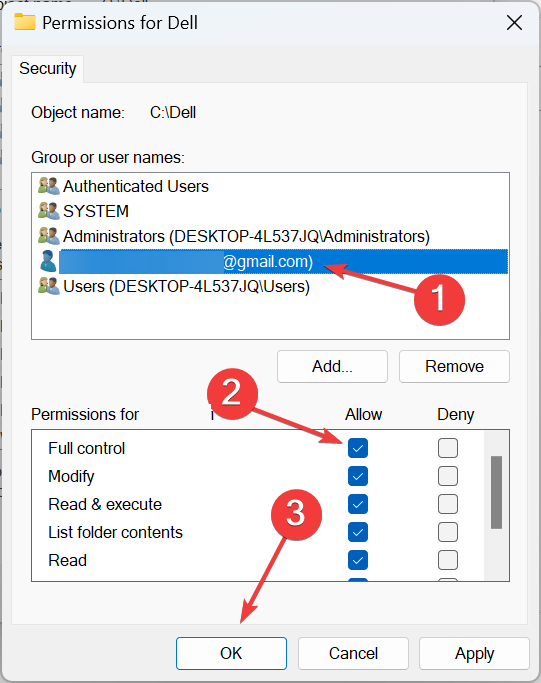Click the Remove button
Image resolution: width=541 pixels, height=683 pixels.
(454, 366)
